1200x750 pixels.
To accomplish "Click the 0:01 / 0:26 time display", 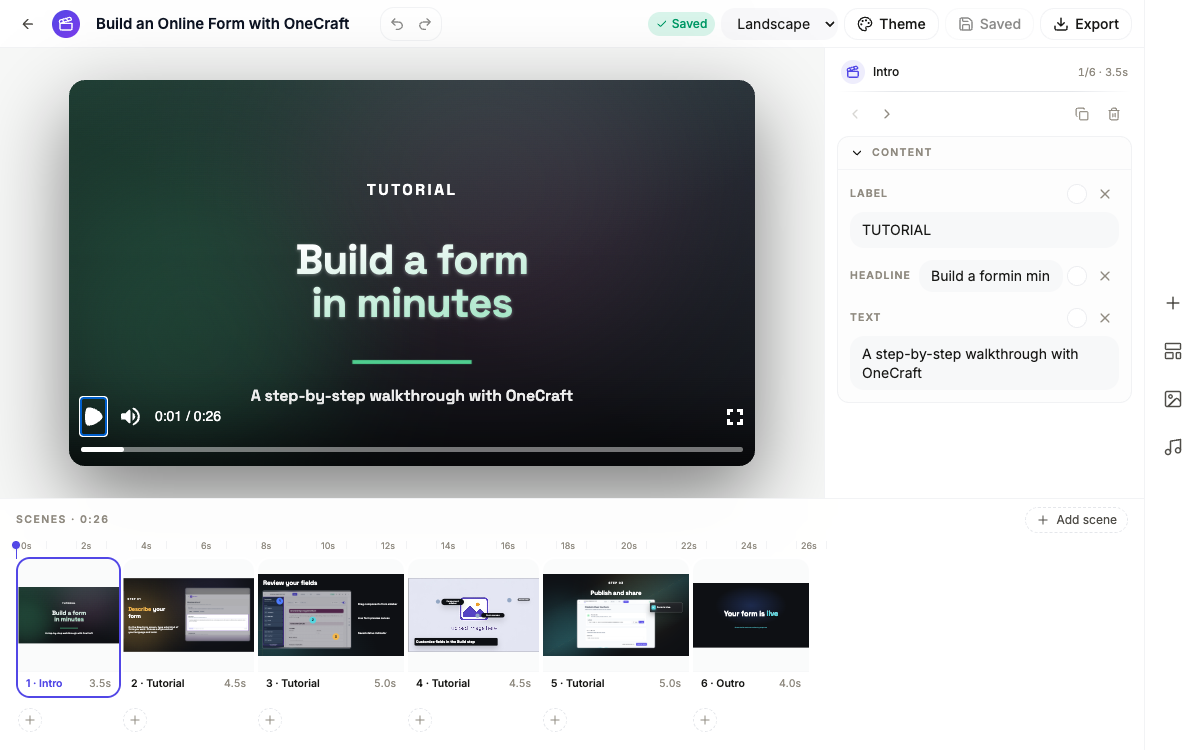I will click(x=188, y=417).
